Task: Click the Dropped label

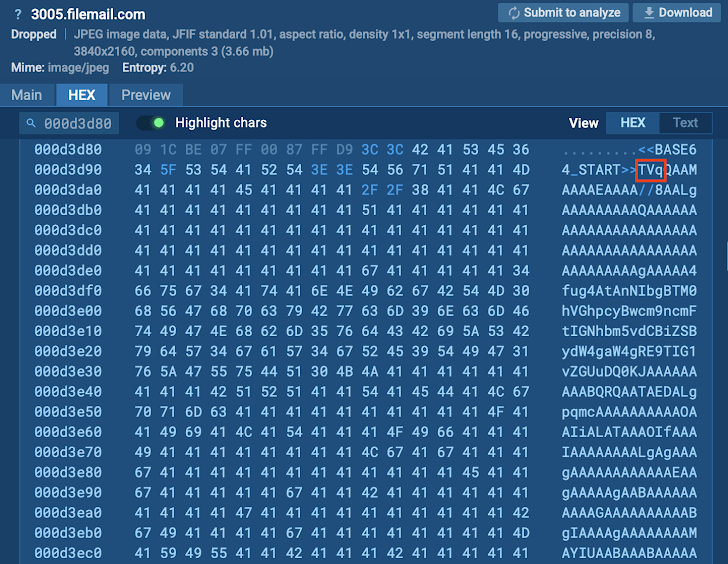Action: (34, 34)
